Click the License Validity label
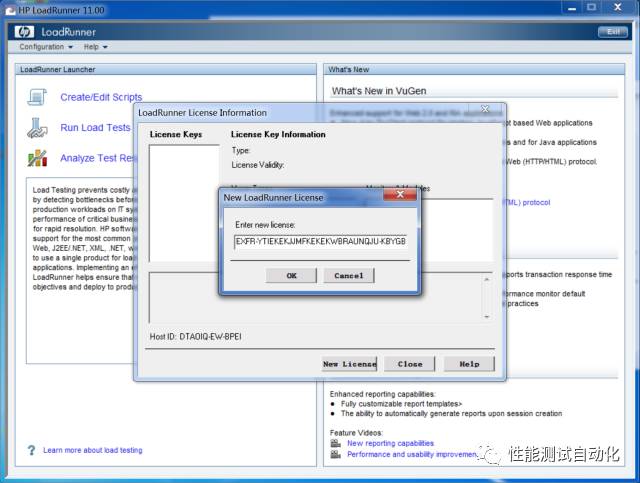Viewport: 640px width, 483px height. coord(258,165)
